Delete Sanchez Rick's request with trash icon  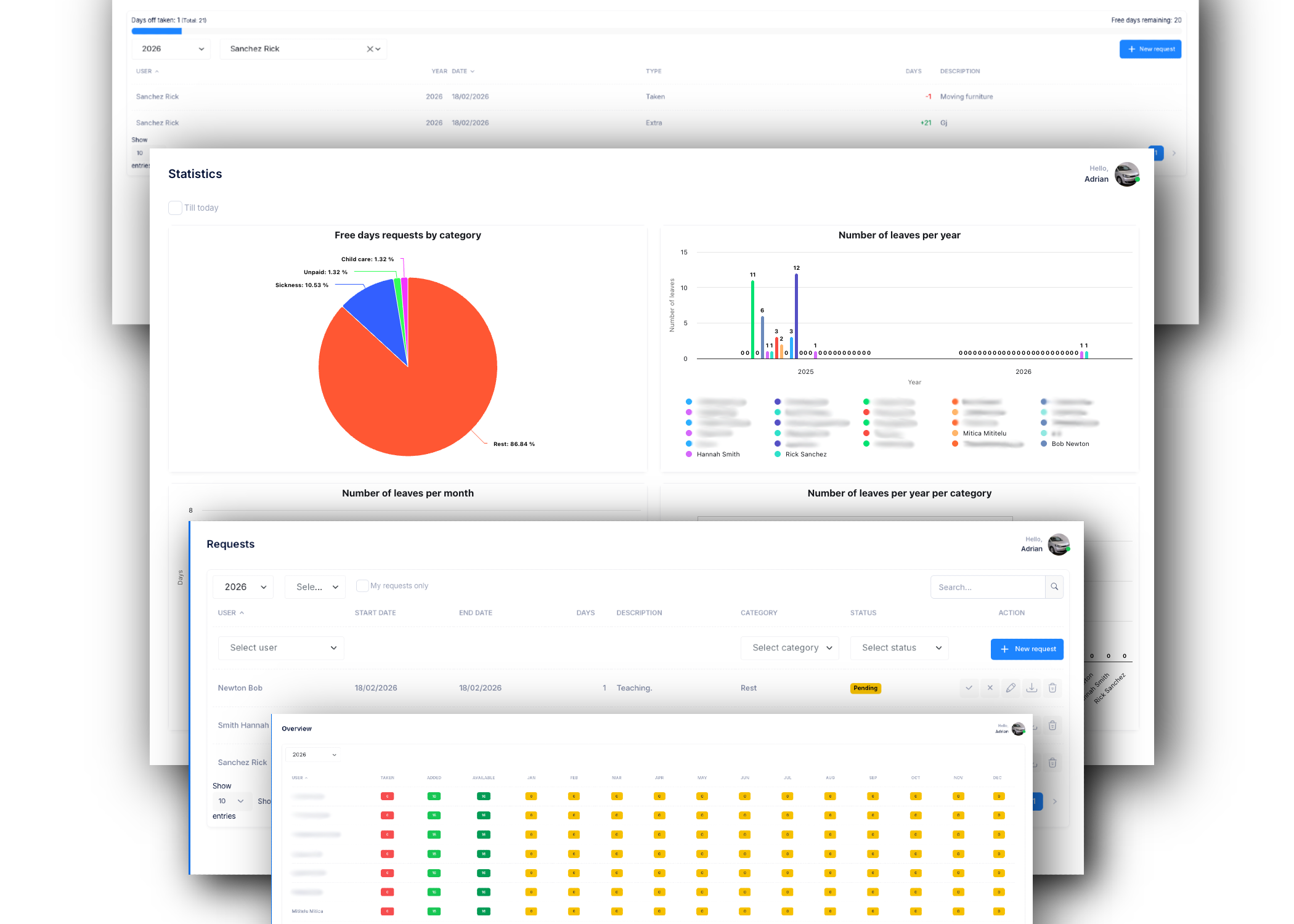click(1052, 763)
